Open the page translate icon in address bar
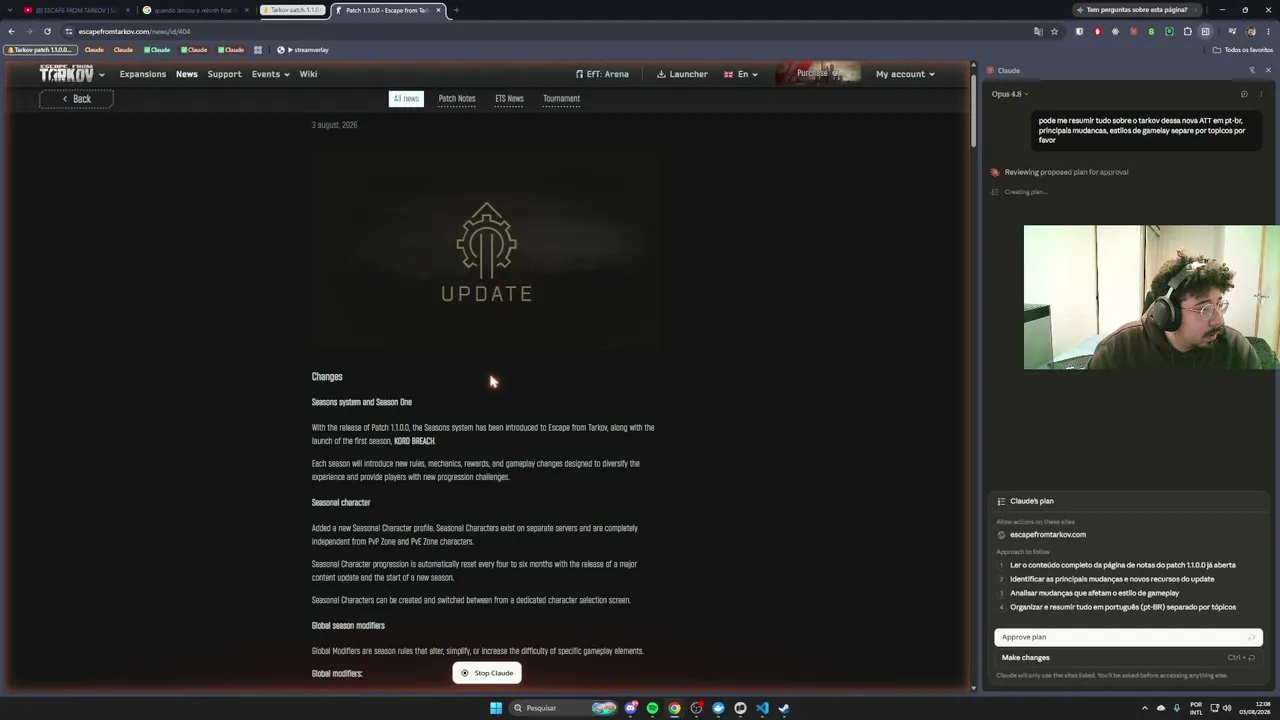Image resolution: width=1280 pixels, height=720 pixels. coord(1038,31)
